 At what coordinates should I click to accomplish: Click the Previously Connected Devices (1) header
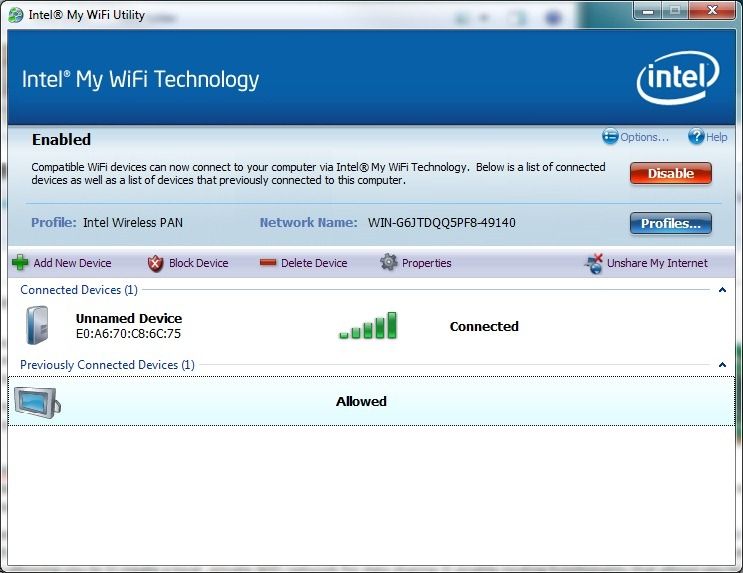click(x=107, y=364)
